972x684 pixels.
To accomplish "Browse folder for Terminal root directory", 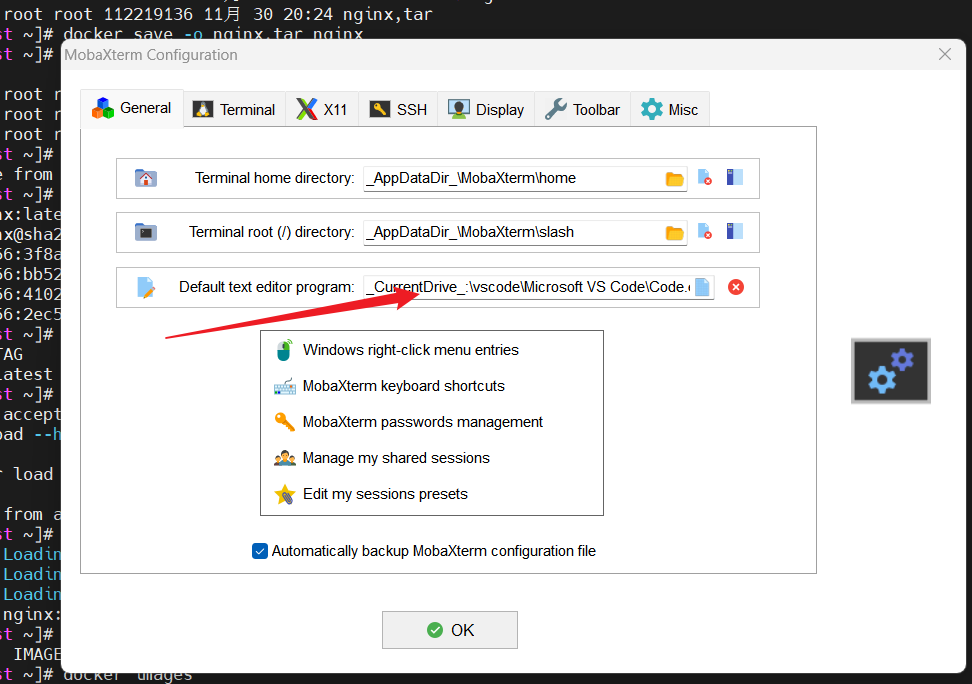I will pos(674,233).
